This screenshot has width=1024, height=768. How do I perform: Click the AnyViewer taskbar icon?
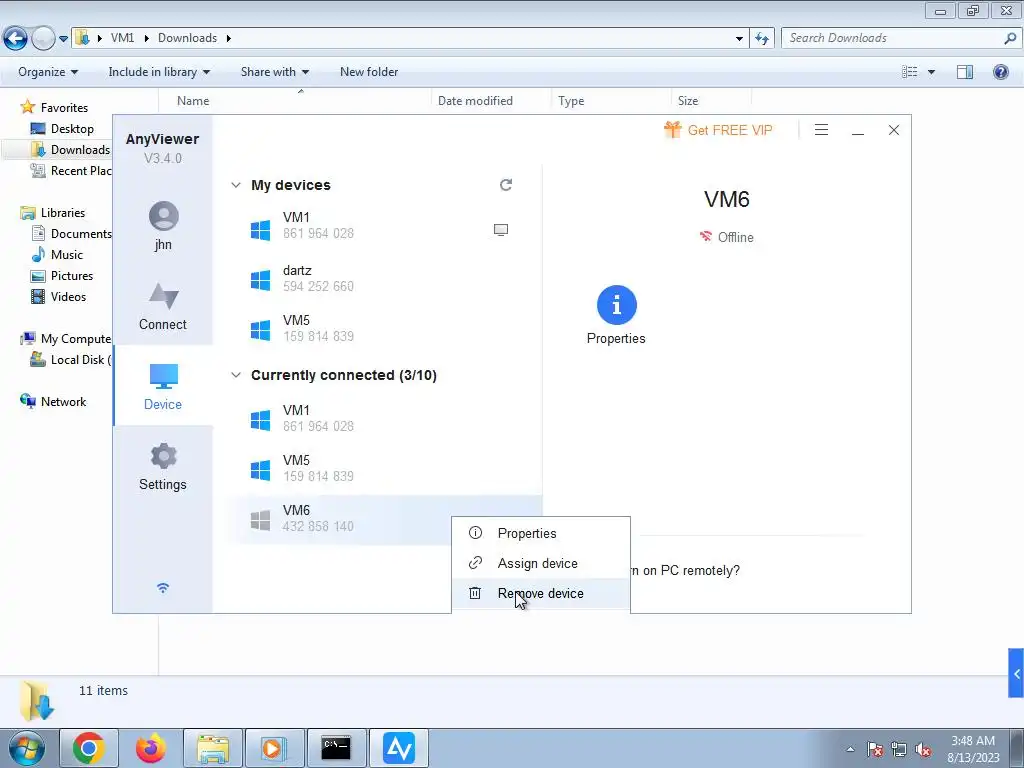[x=399, y=748]
